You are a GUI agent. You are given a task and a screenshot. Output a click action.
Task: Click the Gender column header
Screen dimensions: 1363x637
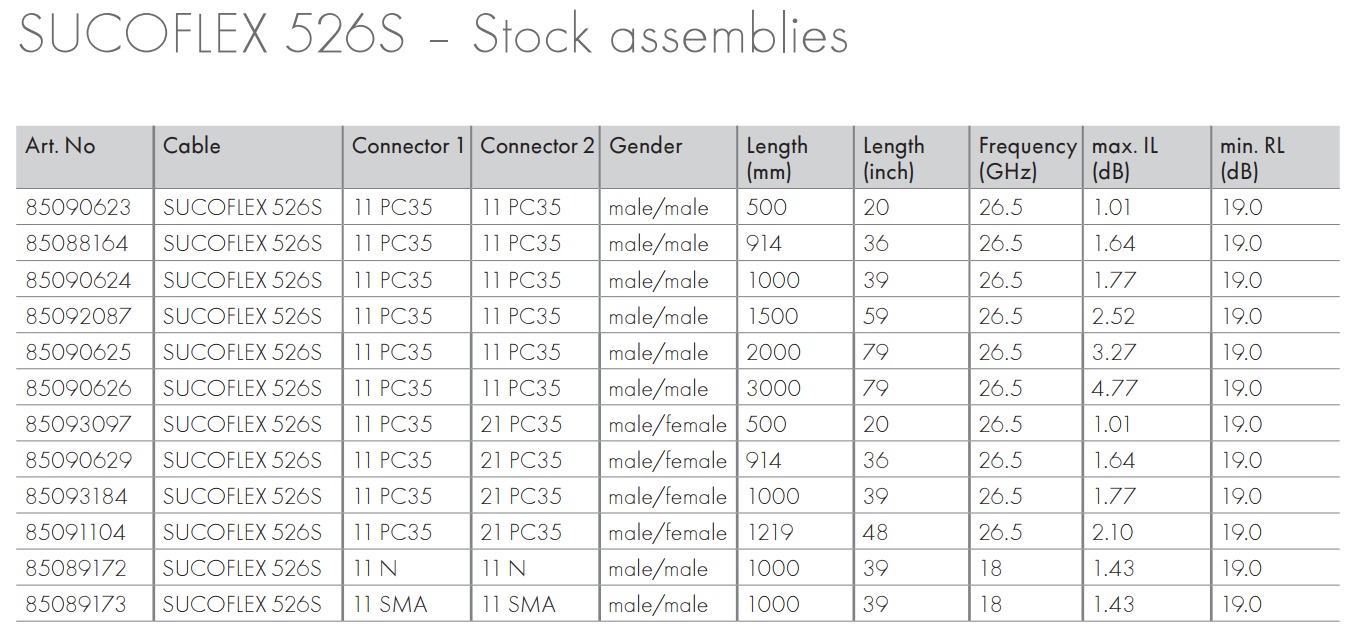pyautogui.click(x=646, y=146)
